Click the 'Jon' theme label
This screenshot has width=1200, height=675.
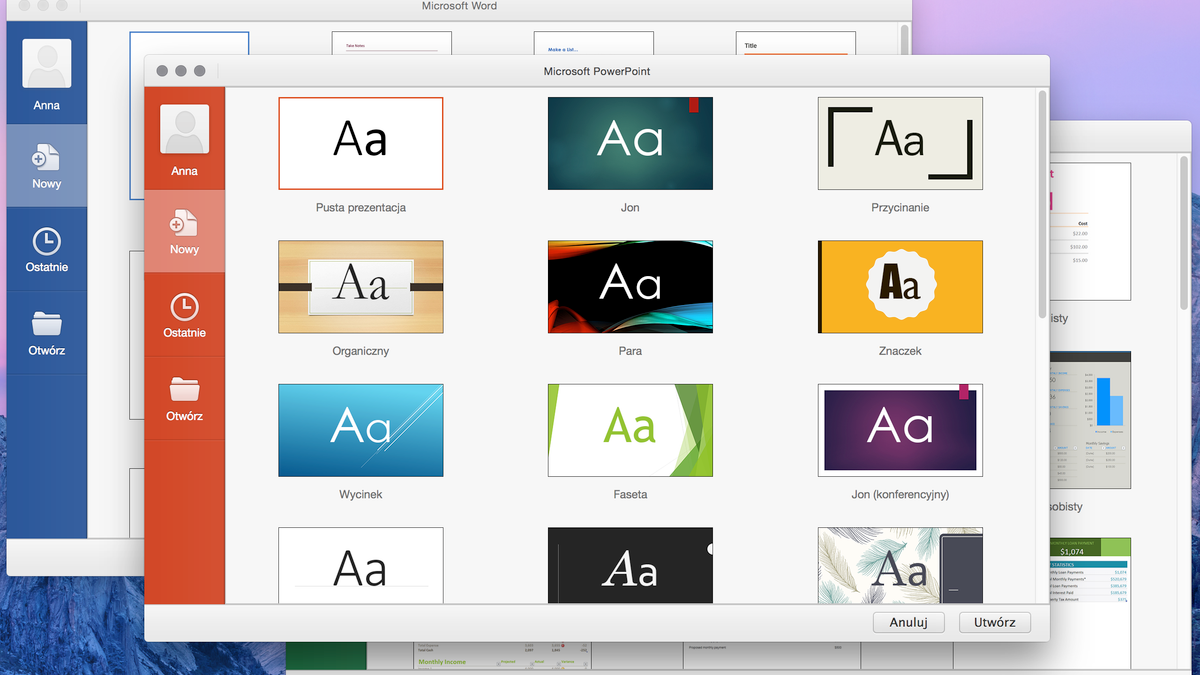pos(630,208)
